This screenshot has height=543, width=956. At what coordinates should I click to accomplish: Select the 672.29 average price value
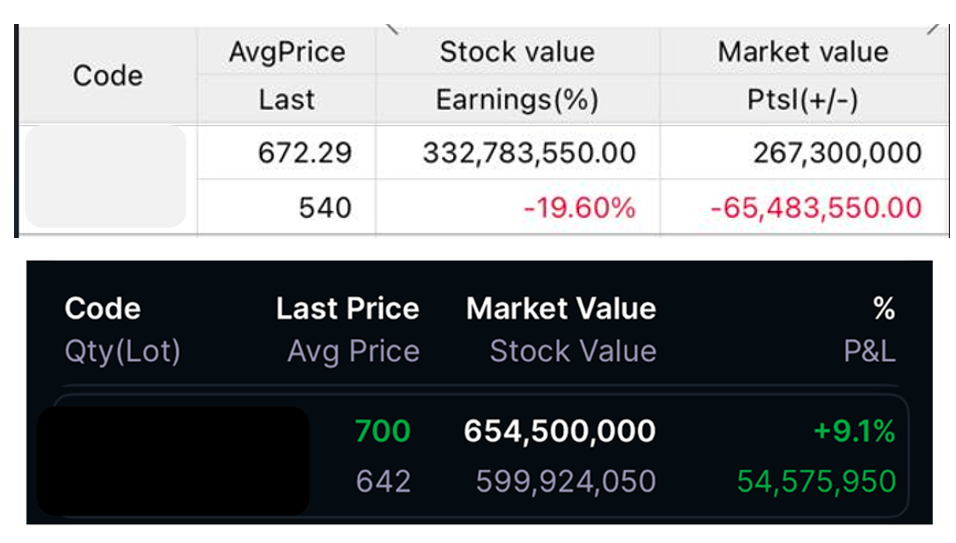(304, 153)
